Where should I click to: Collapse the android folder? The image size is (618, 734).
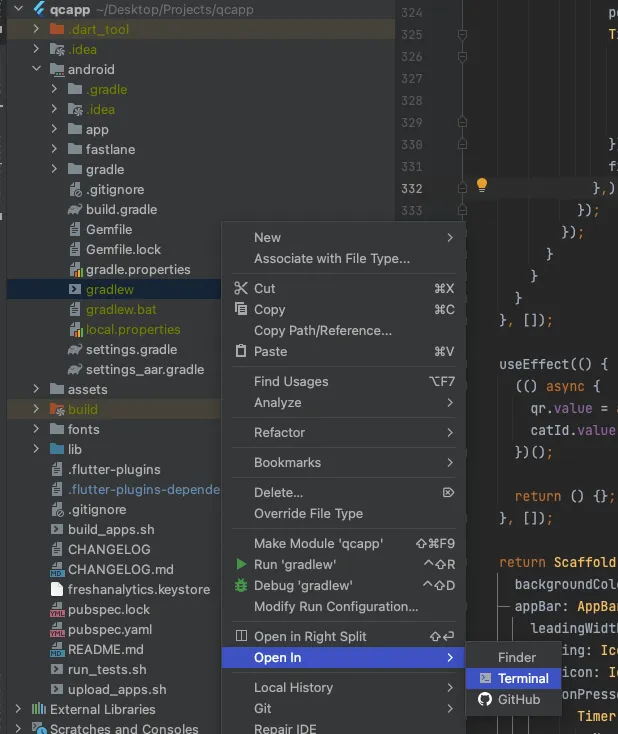point(37,69)
